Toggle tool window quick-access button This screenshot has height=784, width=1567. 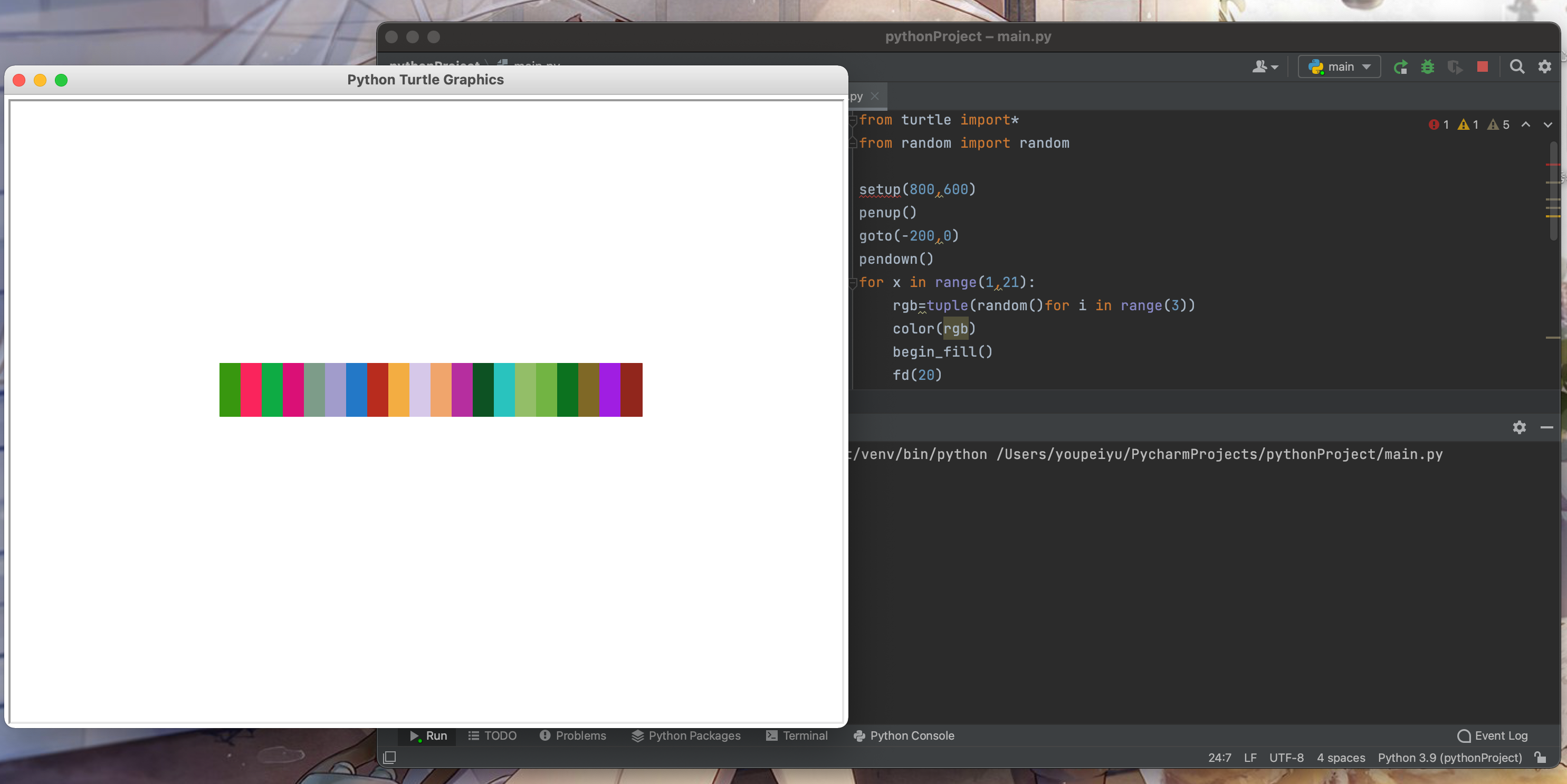click(389, 757)
